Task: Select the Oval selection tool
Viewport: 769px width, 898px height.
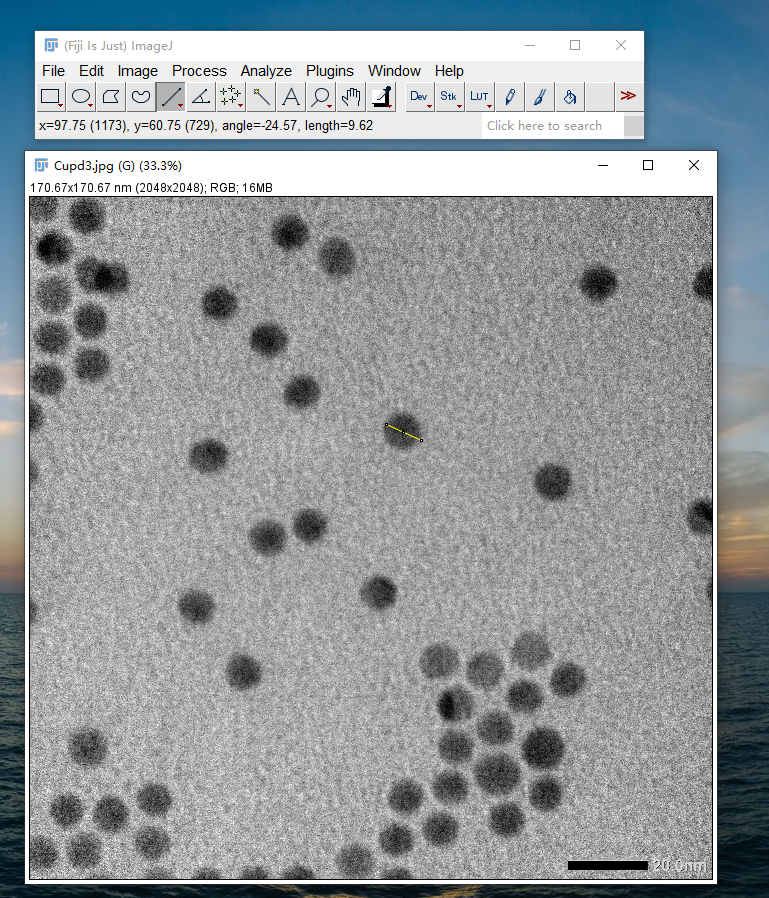Action: (x=81, y=97)
